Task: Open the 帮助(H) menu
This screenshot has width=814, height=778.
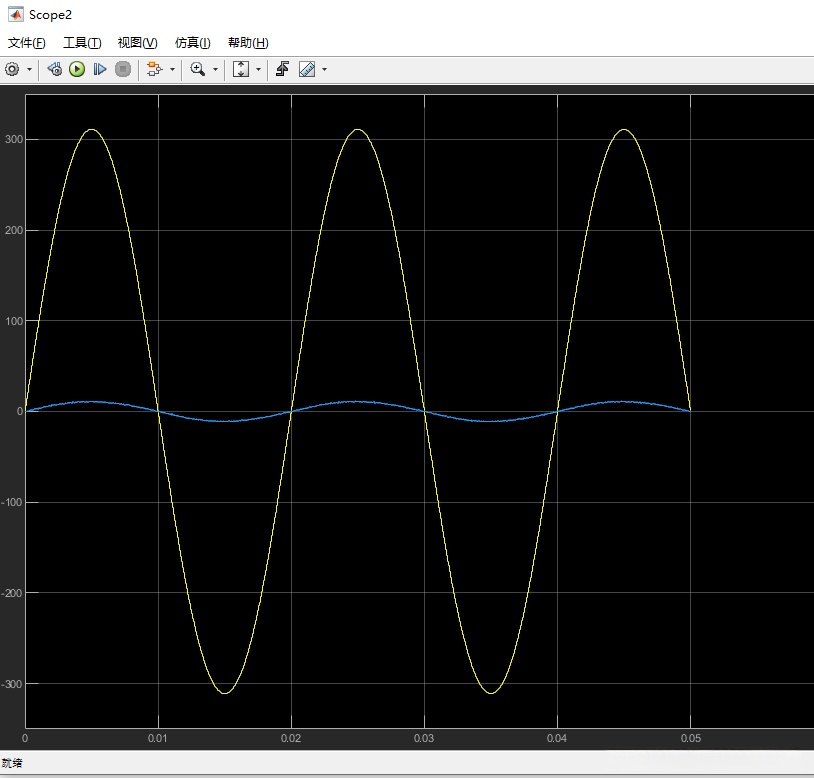Action: click(248, 43)
